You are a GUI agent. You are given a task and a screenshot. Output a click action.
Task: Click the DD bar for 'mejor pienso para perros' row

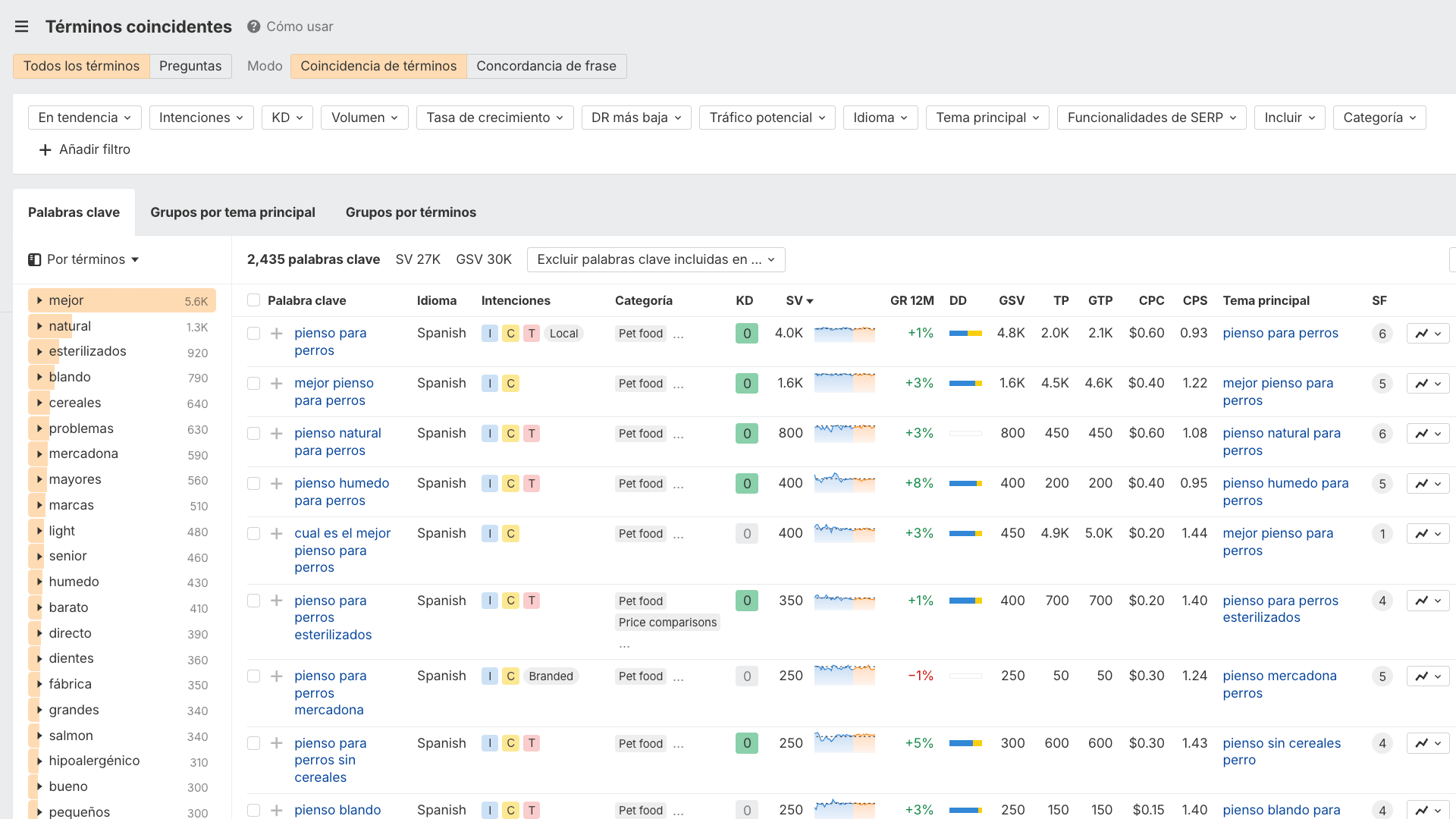coord(965,384)
